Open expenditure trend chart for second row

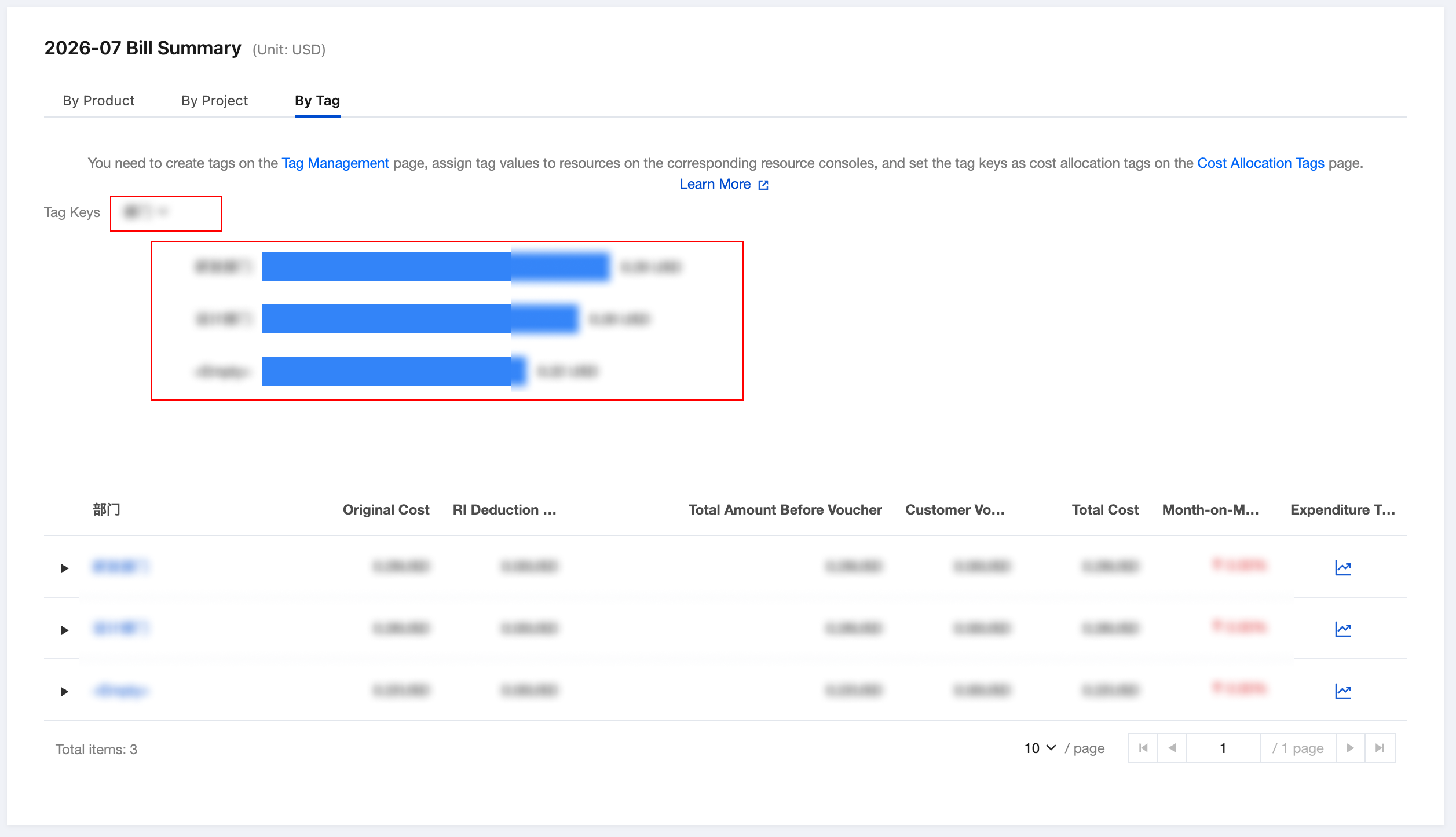(1343, 629)
